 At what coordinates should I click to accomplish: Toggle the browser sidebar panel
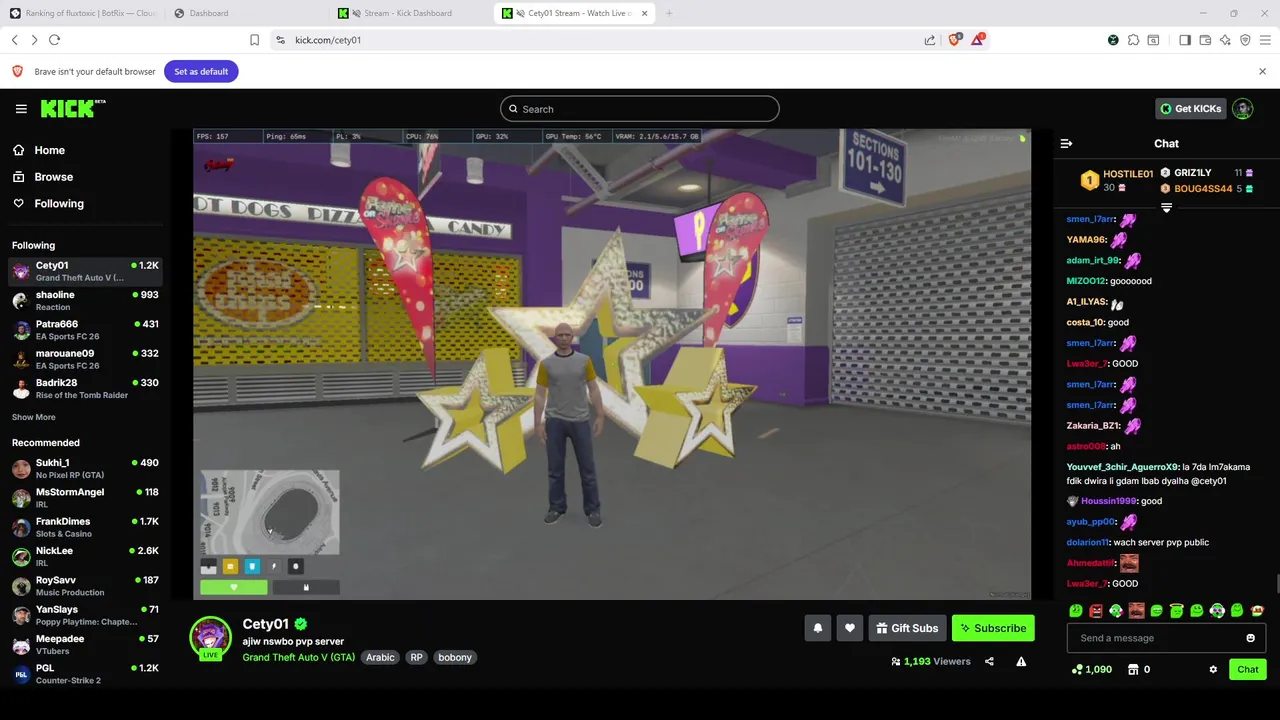click(1185, 40)
